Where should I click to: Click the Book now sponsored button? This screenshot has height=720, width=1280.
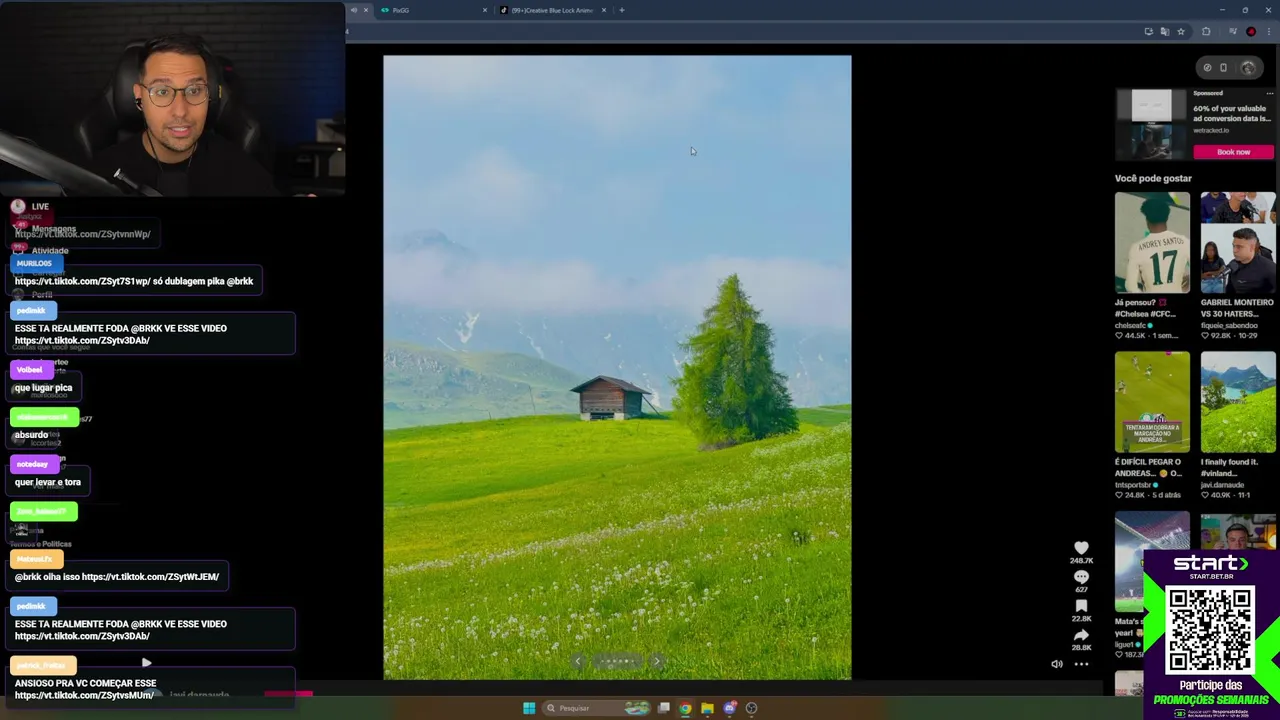[x=1233, y=152]
